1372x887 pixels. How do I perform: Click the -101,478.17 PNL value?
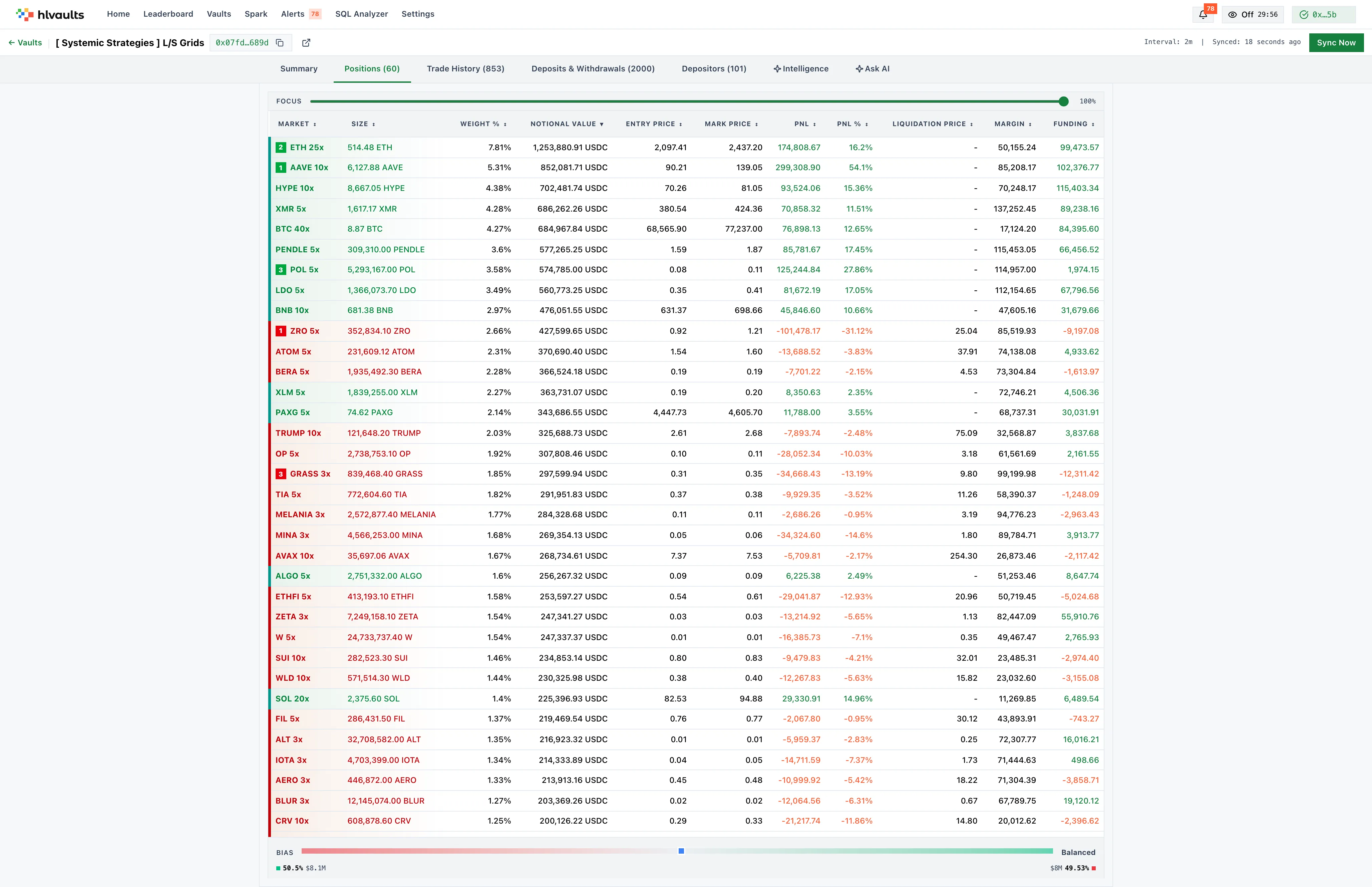pyautogui.click(x=798, y=331)
